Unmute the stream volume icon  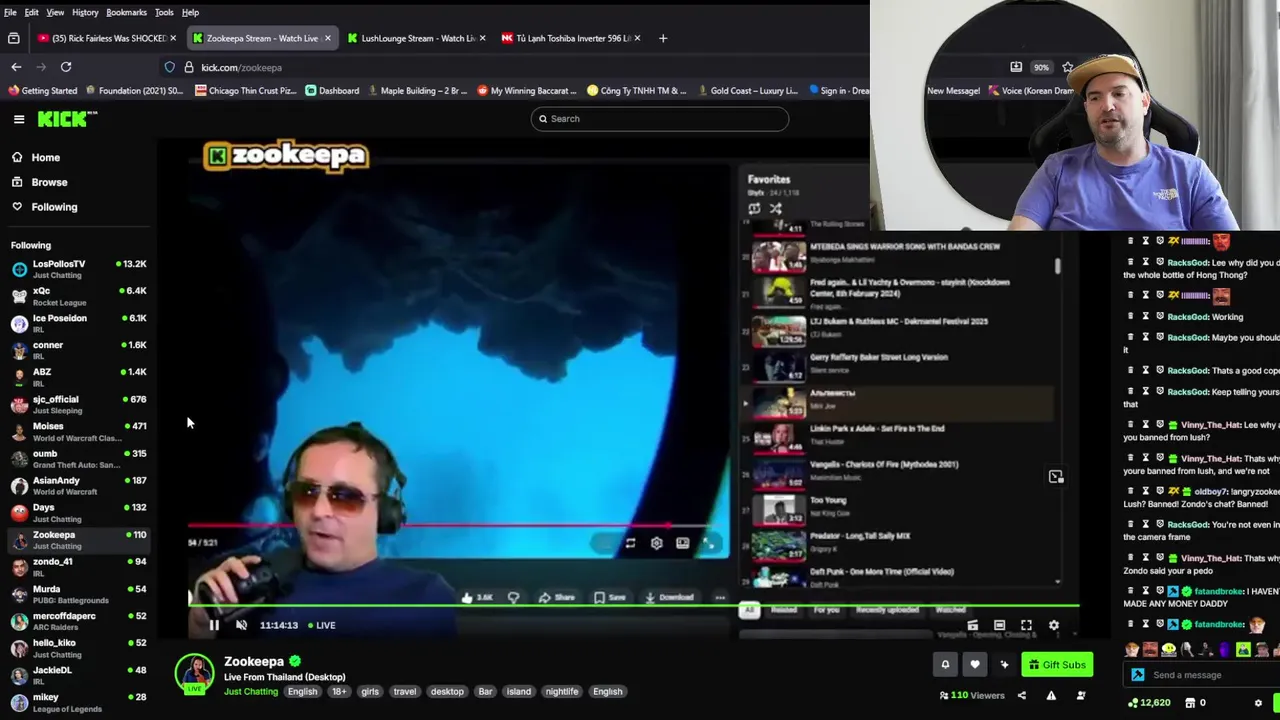(241, 625)
